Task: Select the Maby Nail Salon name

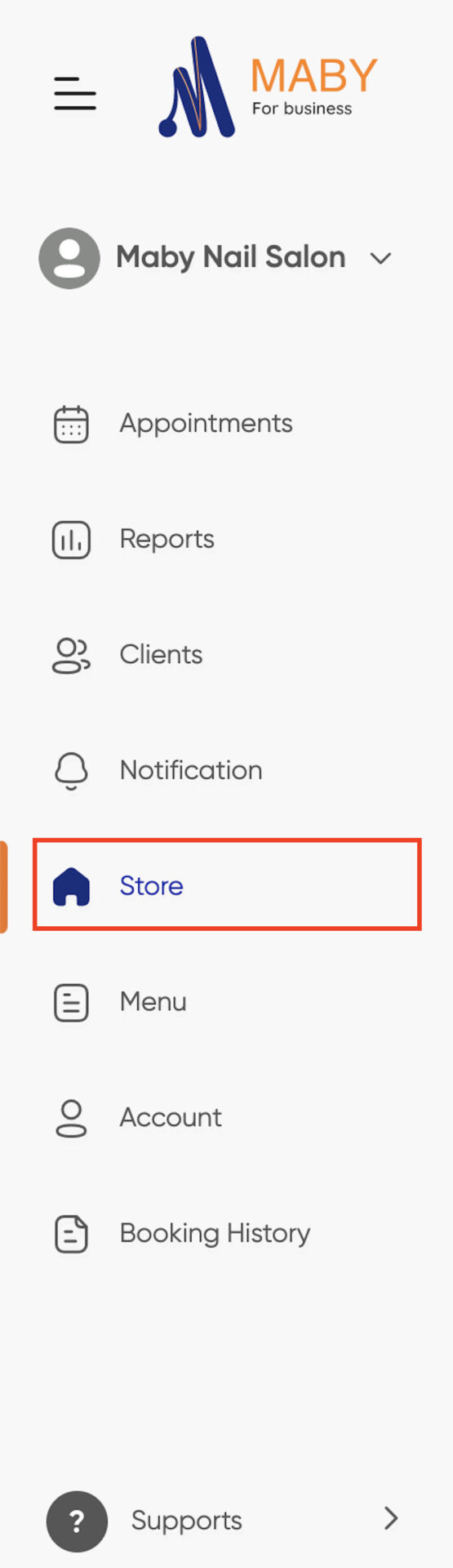Action: tap(231, 257)
